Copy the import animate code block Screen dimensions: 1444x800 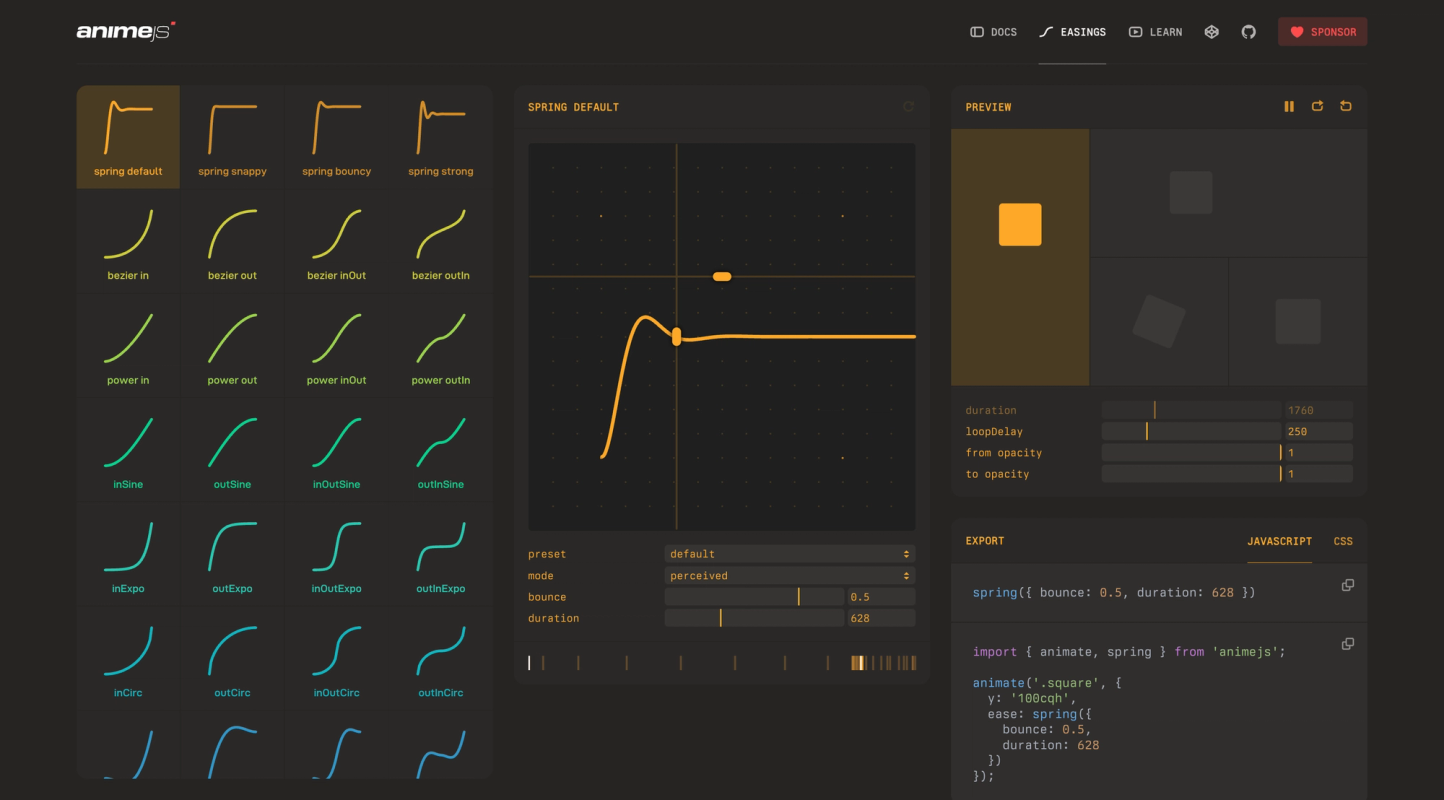pos(1347,644)
